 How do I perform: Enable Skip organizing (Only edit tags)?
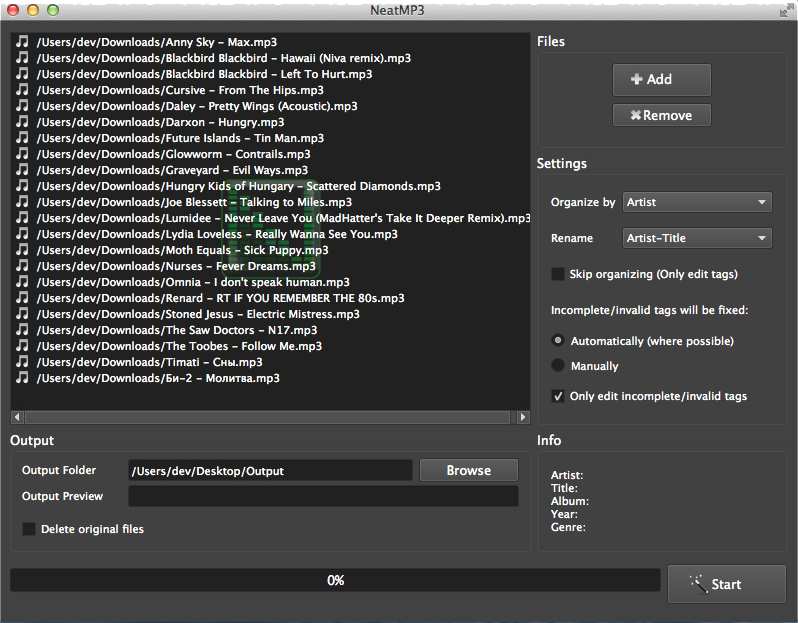point(558,274)
